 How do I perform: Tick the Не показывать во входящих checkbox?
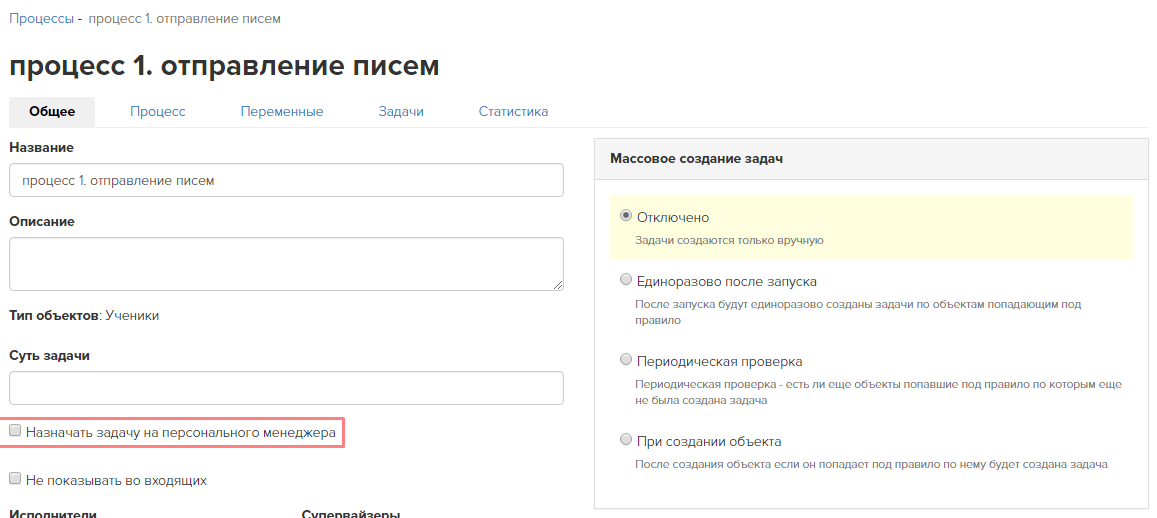[15, 479]
